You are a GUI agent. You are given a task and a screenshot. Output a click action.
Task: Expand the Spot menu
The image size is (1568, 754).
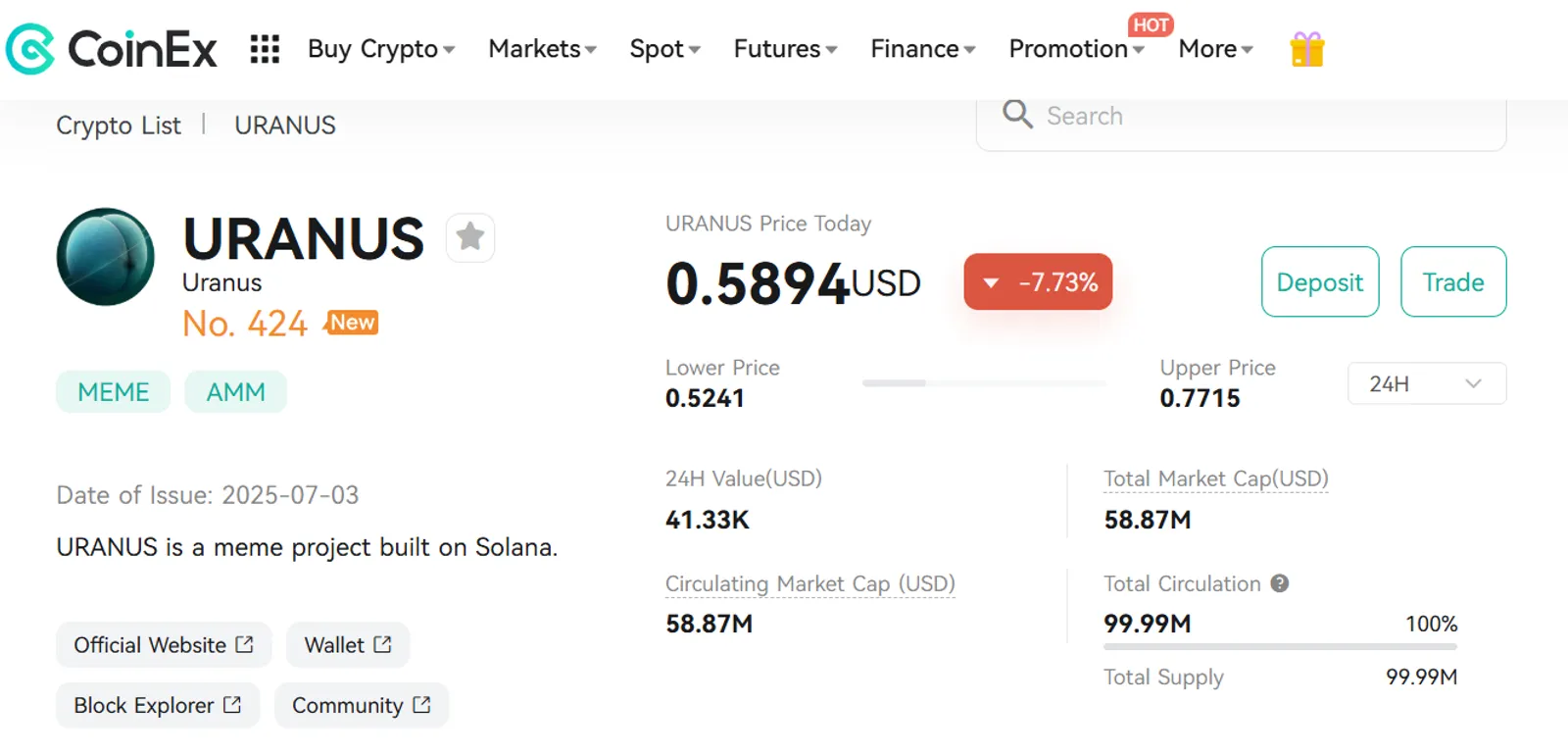(x=665, y=49)
